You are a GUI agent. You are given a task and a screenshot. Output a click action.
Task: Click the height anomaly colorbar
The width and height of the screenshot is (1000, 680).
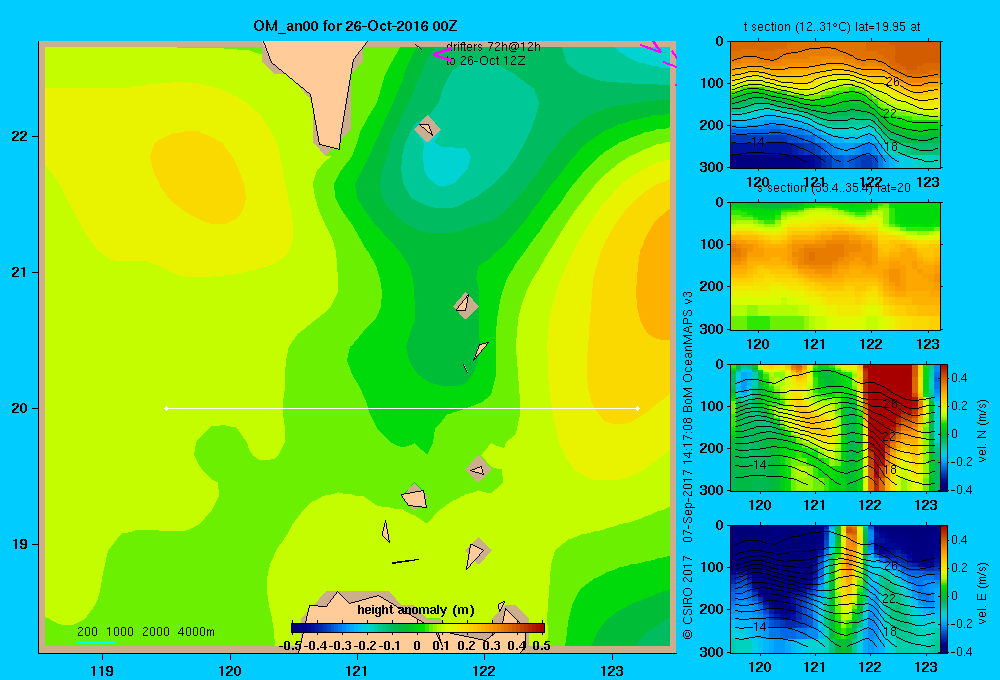418,628
